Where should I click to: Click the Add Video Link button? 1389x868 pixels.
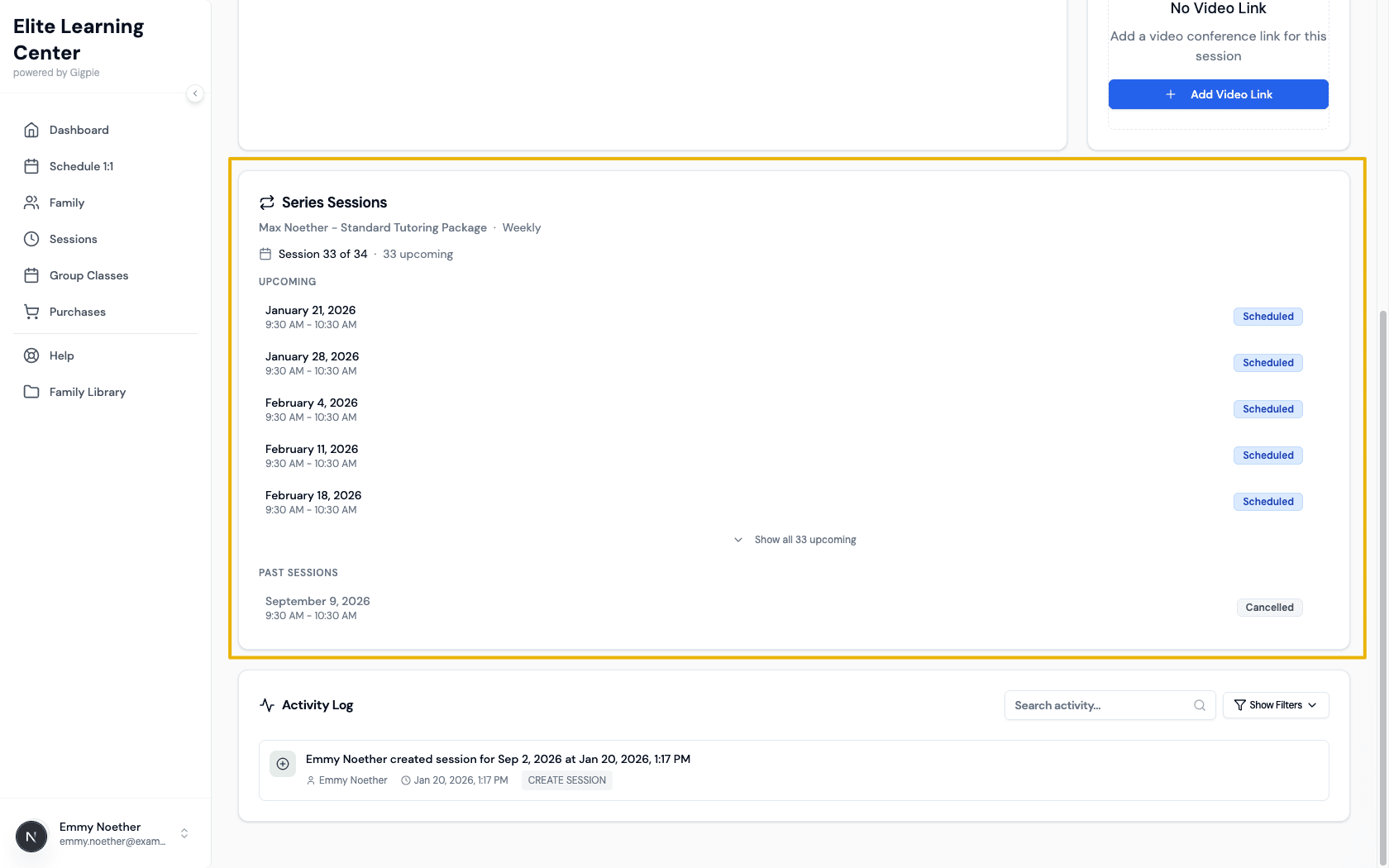pyautogui.click(x=1218, y=94)
